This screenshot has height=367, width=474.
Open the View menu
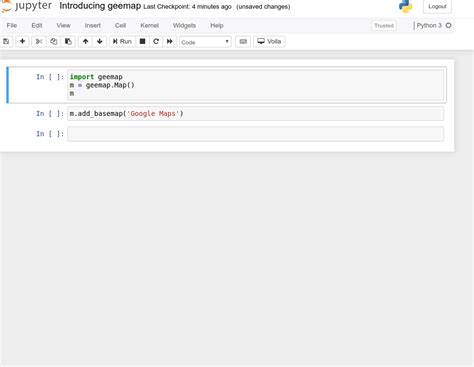point(63,25)
